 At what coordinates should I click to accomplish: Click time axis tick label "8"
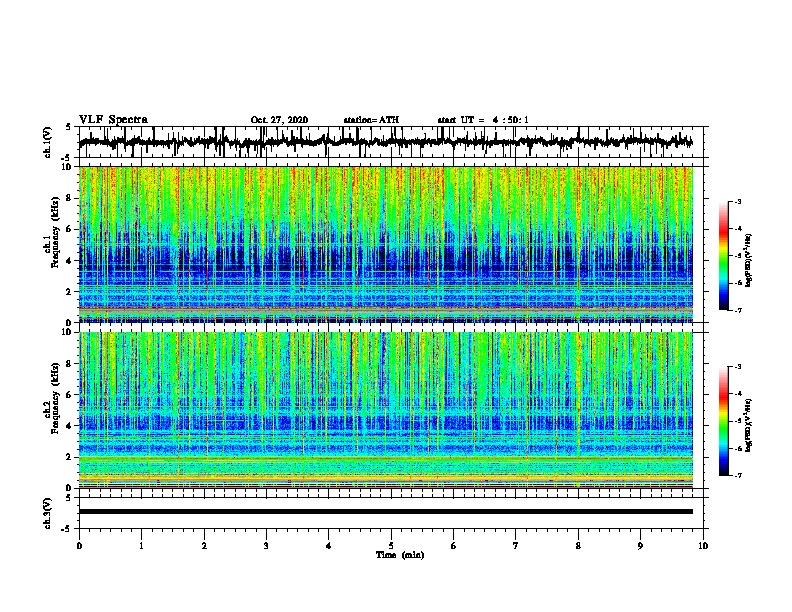[x=578, y=546]
